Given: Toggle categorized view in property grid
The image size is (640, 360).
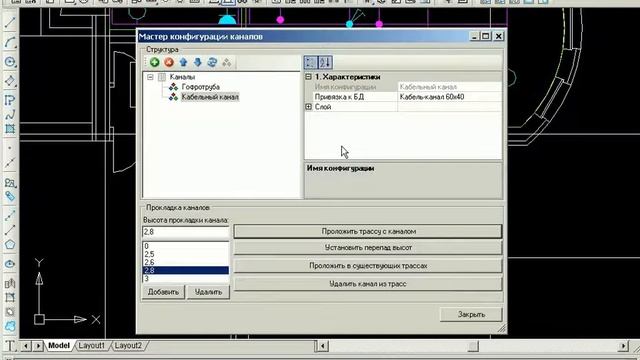Looking at the screenshot, I should 311,62.
